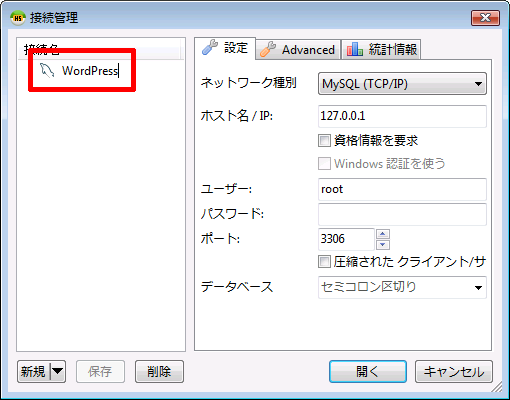Screen dimensions: 510x400
Task: Focus the パスワード input field
Action: (x=402, y=214)
